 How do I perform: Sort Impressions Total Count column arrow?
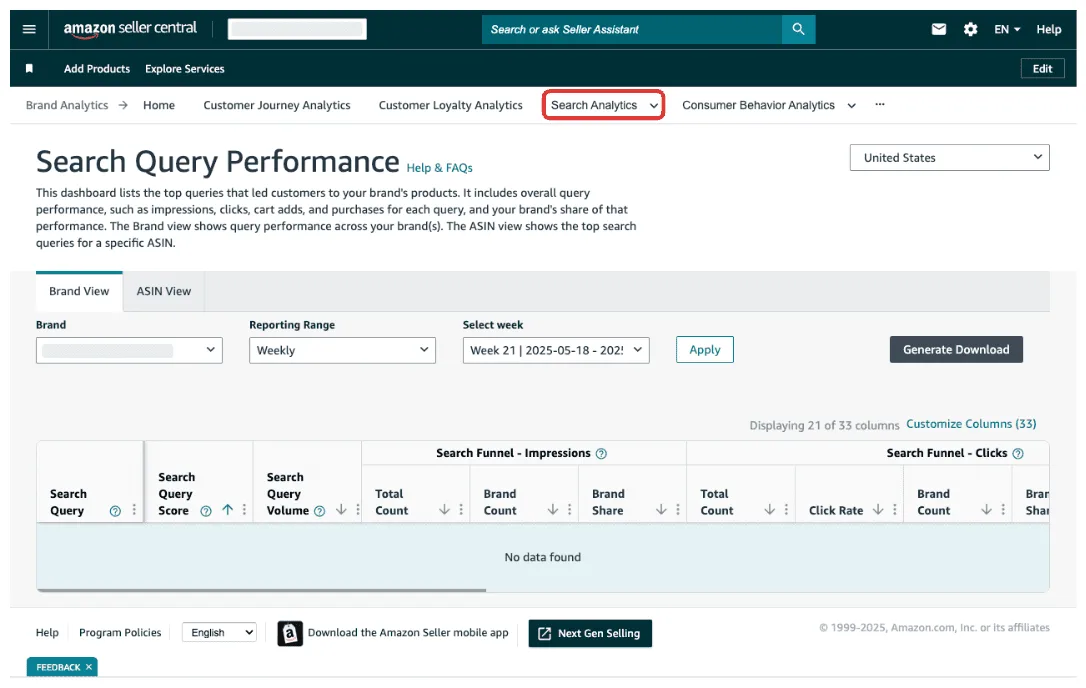coord(444,510)
